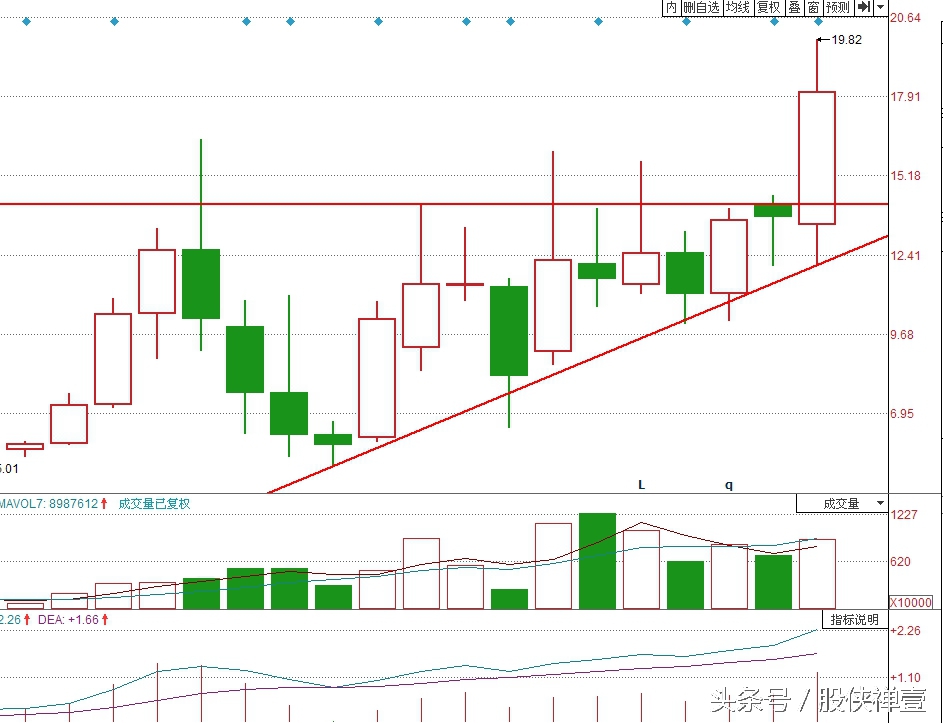
Task: Click the 内 button in top toolbar
Action: pyautogui.click(x=671, y=7)
